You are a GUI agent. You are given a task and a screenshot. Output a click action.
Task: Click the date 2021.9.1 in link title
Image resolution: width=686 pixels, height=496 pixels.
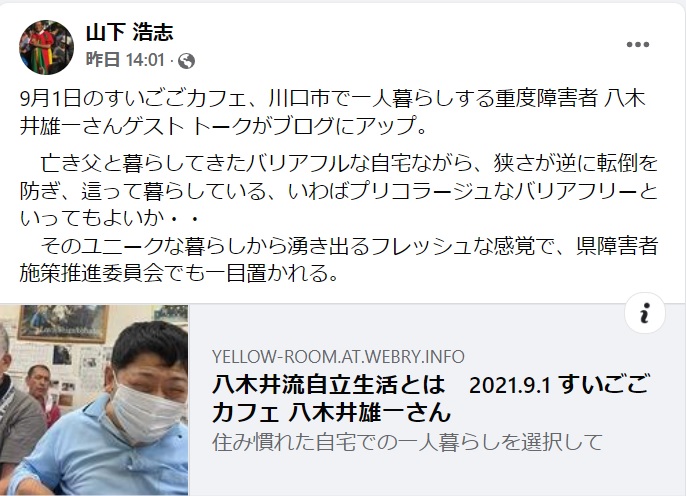click(x=509, y=385)
